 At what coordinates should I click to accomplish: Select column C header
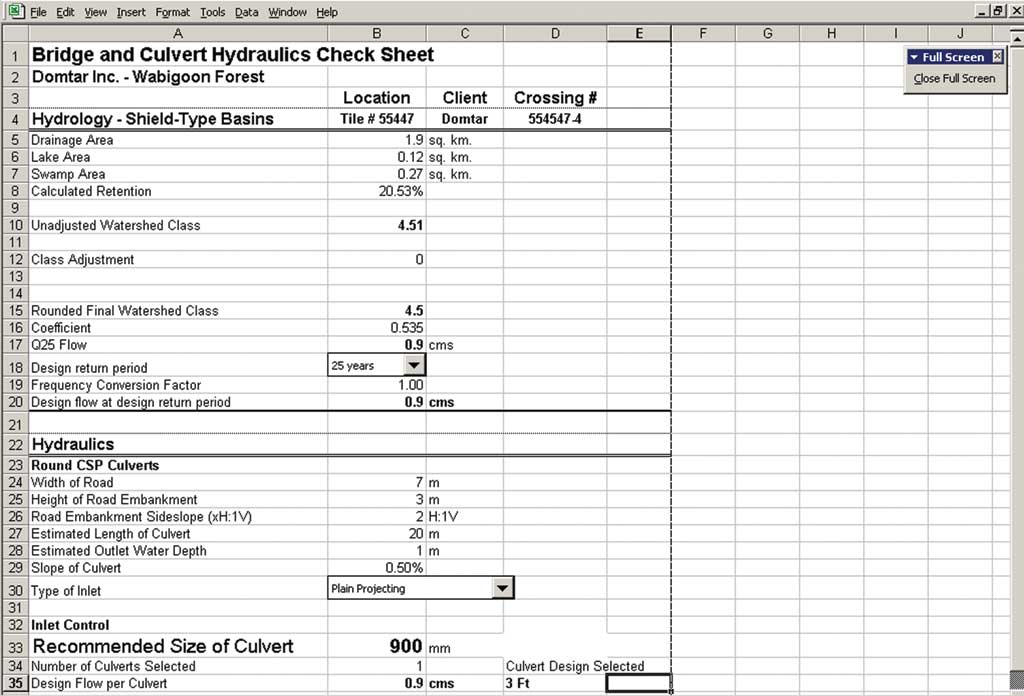click(464, 33)
